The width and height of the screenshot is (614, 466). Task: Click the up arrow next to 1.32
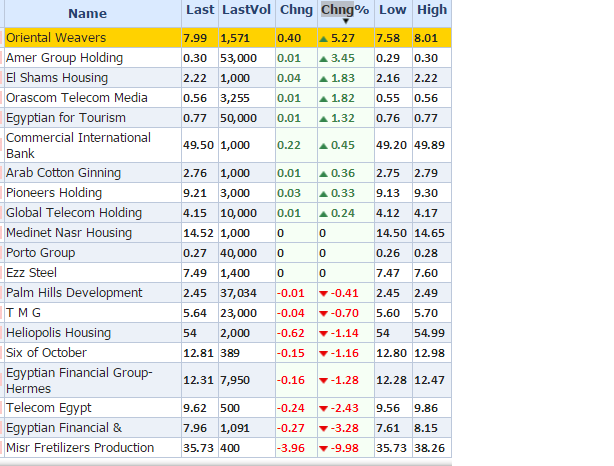[x=323, y=119]
